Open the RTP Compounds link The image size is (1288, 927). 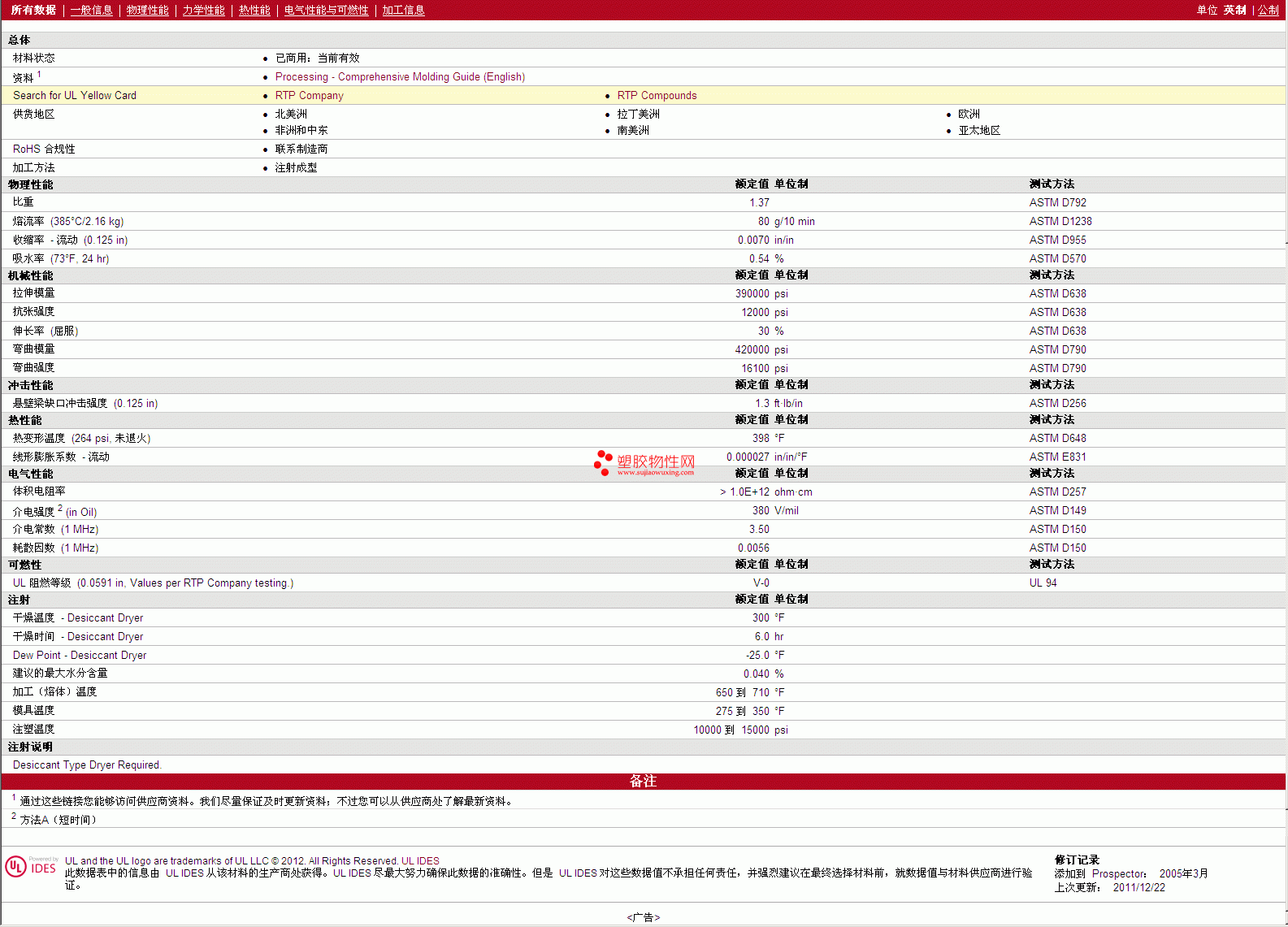coord(657,96)
